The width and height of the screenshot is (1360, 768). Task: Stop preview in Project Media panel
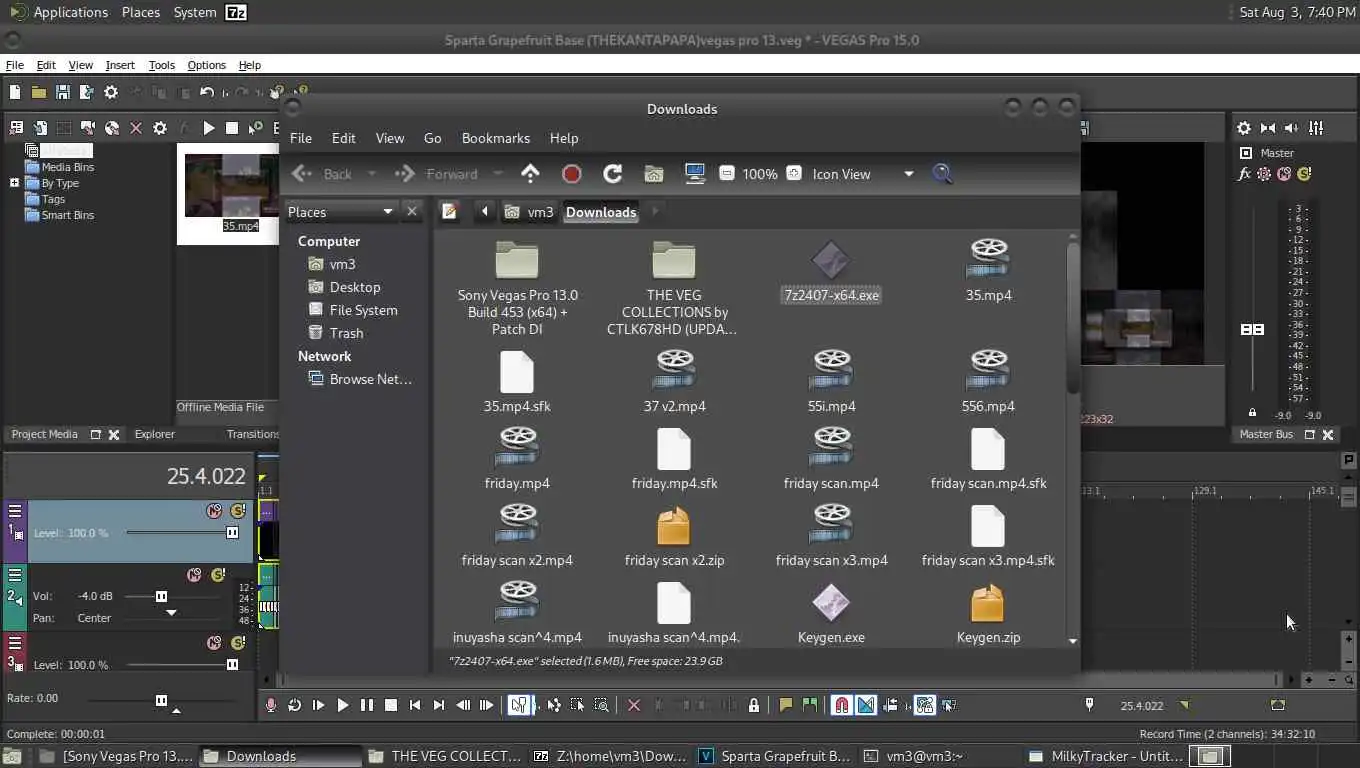pyautogui.click(x=232, y=128)
